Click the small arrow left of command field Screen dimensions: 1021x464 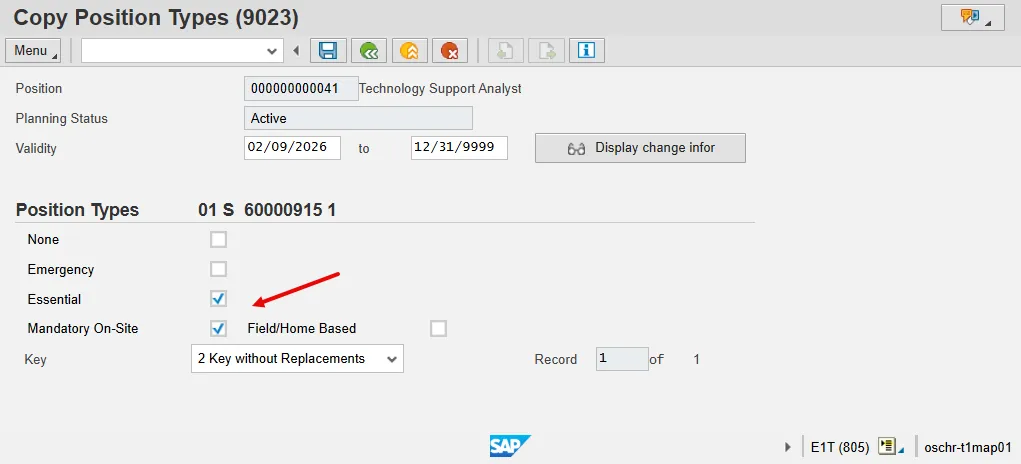coord(296,51)
